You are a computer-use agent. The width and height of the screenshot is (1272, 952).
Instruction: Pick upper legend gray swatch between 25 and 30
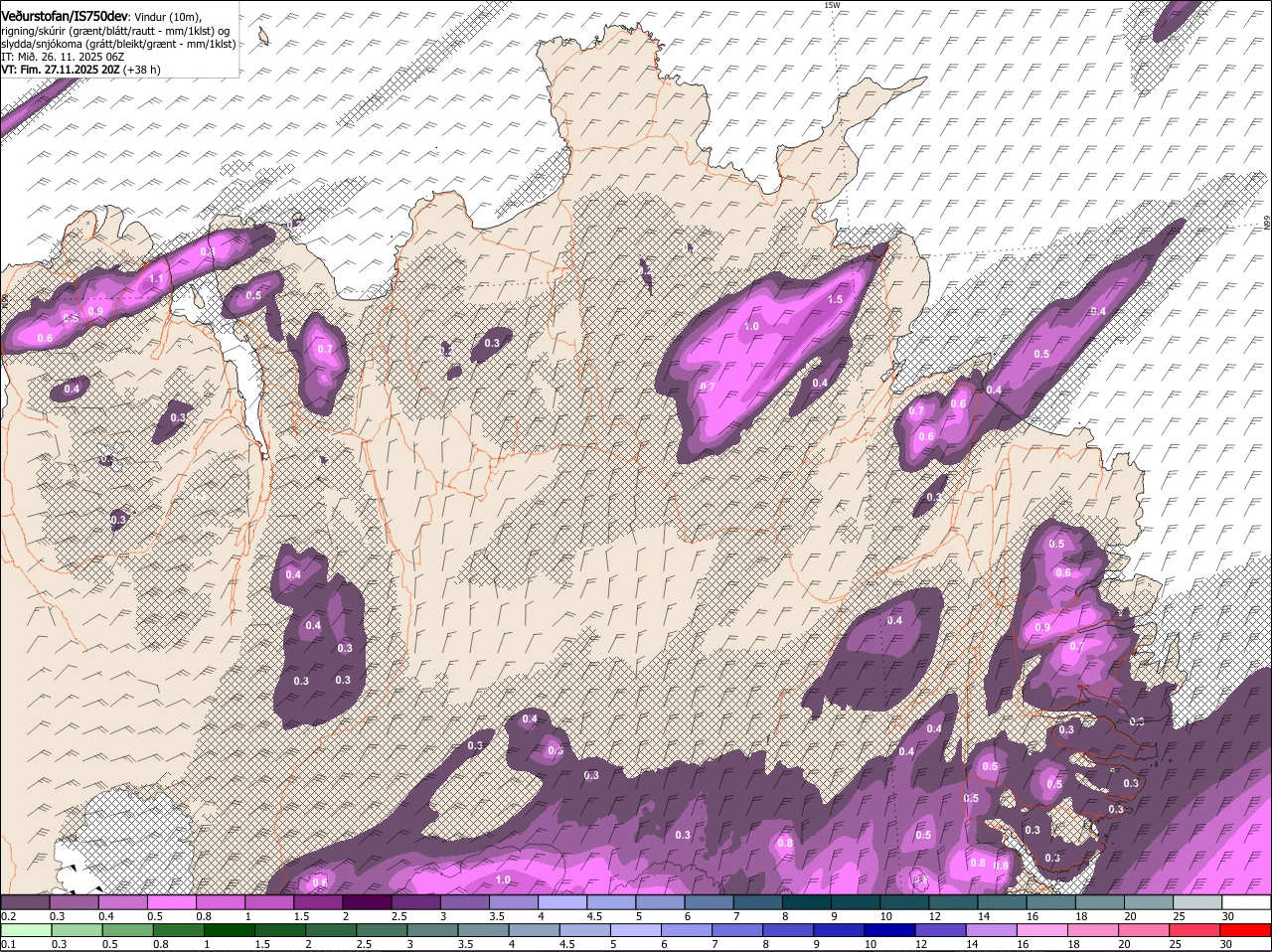(1198, 902)
